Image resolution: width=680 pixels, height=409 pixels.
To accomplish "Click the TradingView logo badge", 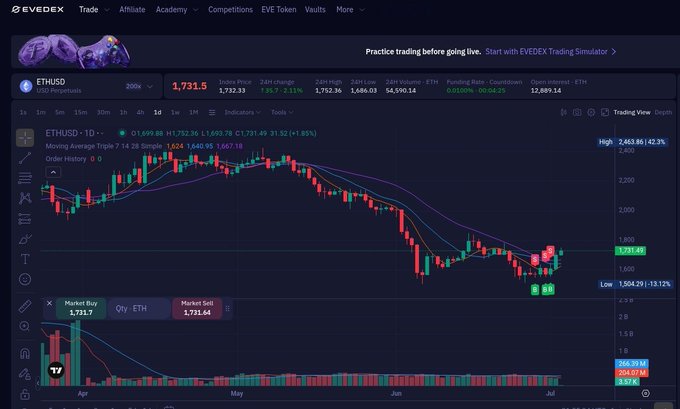I will [56, 370].
